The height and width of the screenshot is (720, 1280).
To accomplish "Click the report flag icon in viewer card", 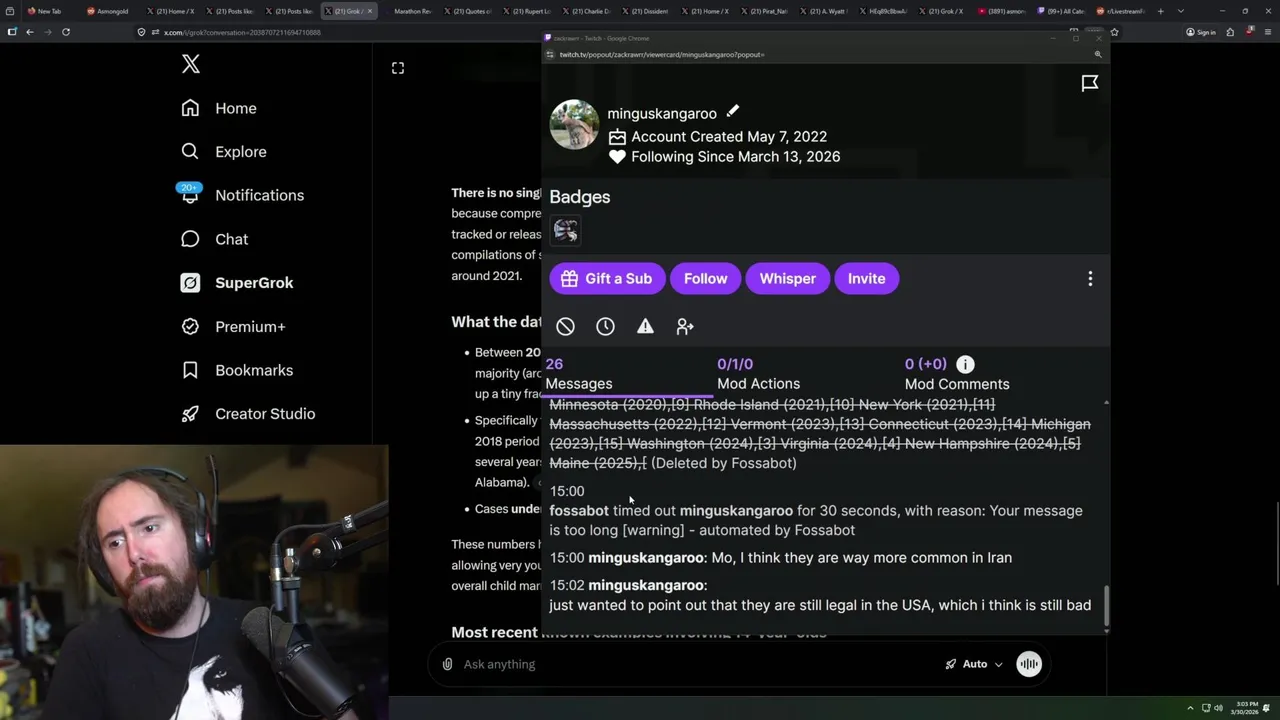I will (x=1090, y=83).
